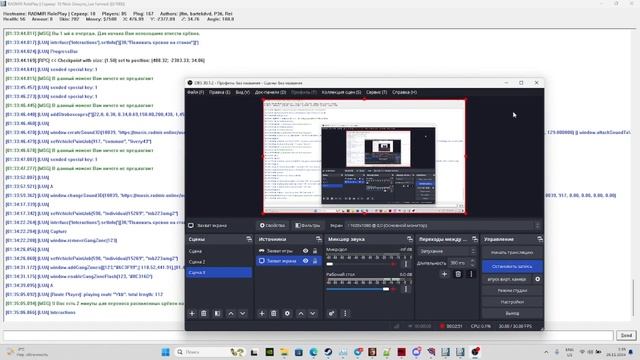Click Остановить запись button
Image resolution: width=640 pixels, height=360 pixels.
tap(512, 267)
